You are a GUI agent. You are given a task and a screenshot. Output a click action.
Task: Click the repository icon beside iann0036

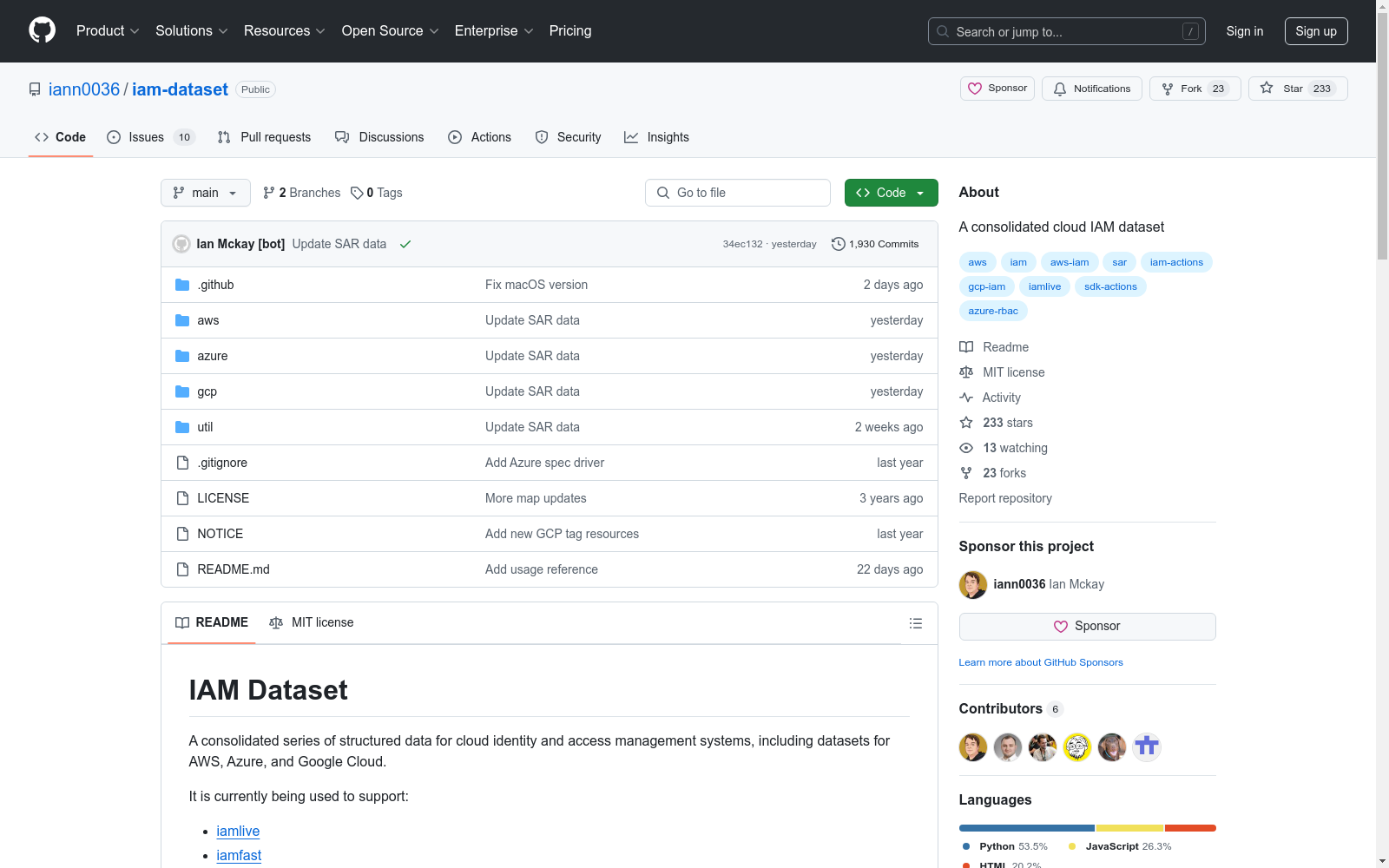click(x=35, y=89)
